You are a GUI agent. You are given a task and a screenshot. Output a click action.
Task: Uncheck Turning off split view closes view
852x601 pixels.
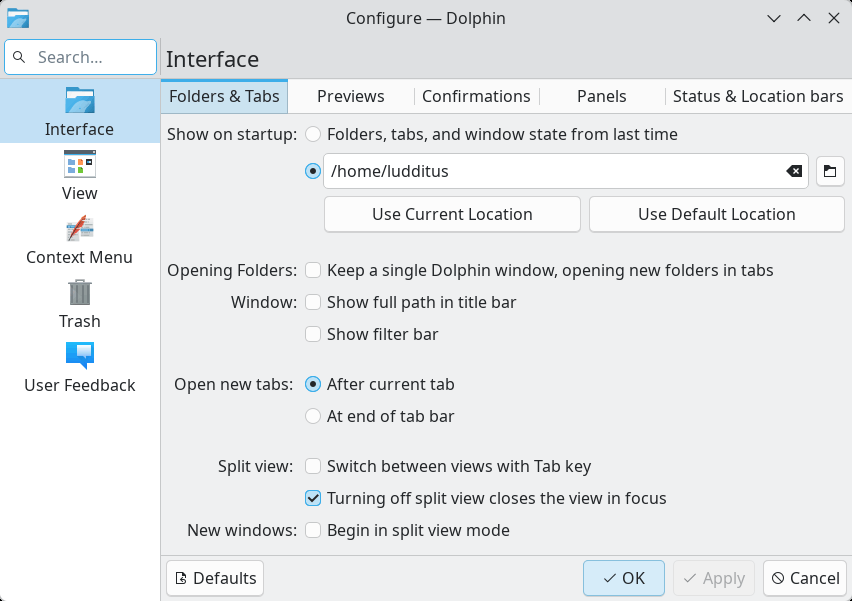click(313, 498)
